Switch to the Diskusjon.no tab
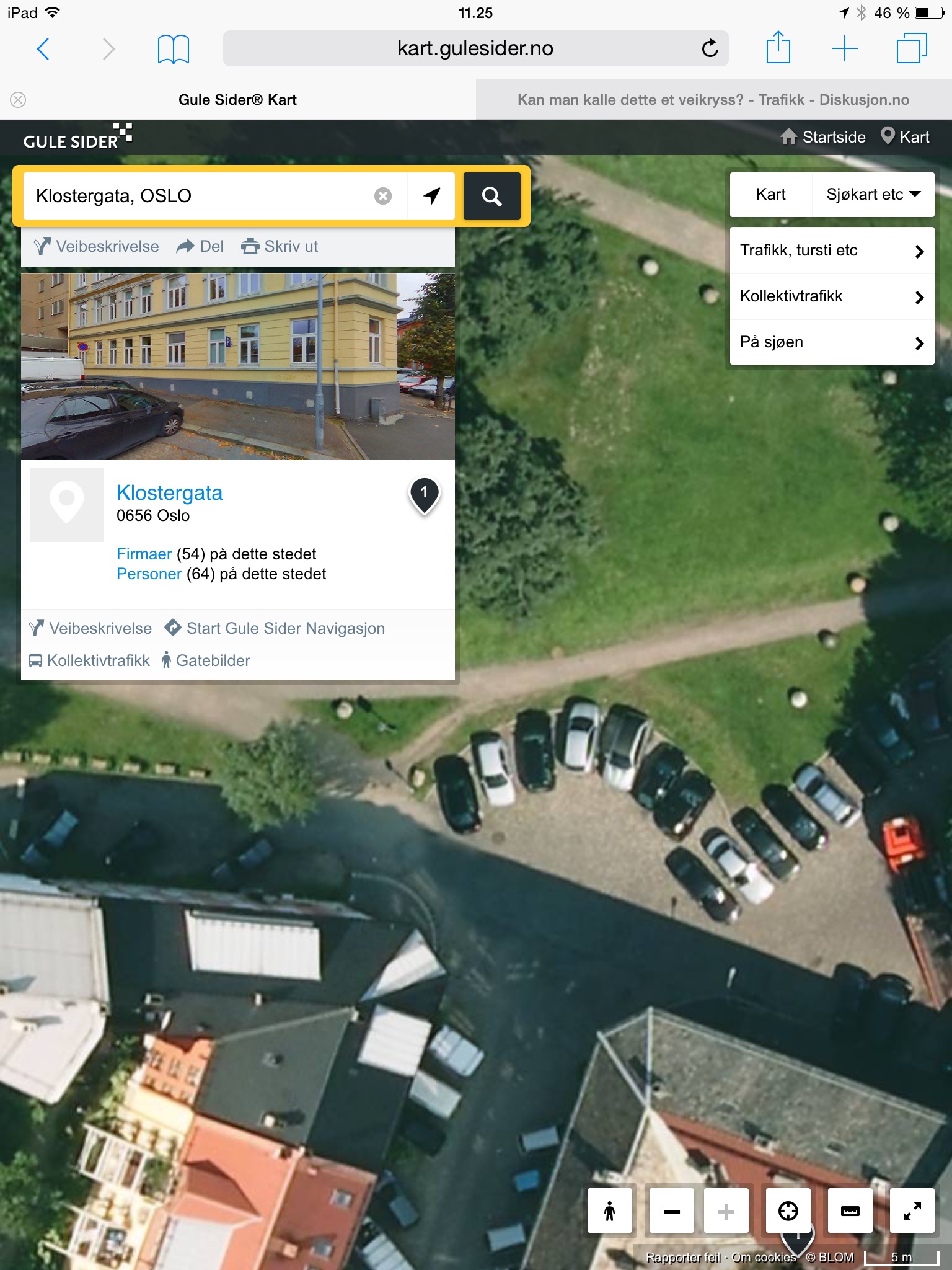This screenshot has height=1270, width=952. pyautogui.click(x=713, y=100)
